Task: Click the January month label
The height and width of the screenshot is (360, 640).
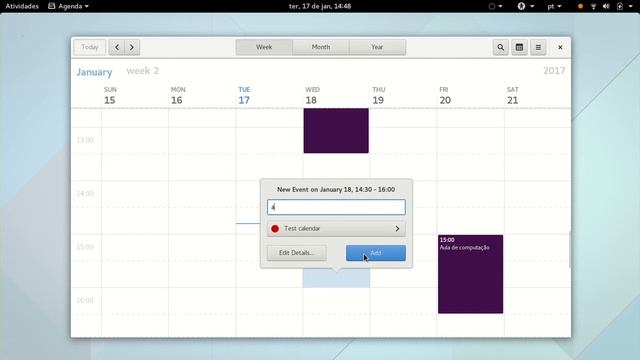Action: click(x=94, y=72)
